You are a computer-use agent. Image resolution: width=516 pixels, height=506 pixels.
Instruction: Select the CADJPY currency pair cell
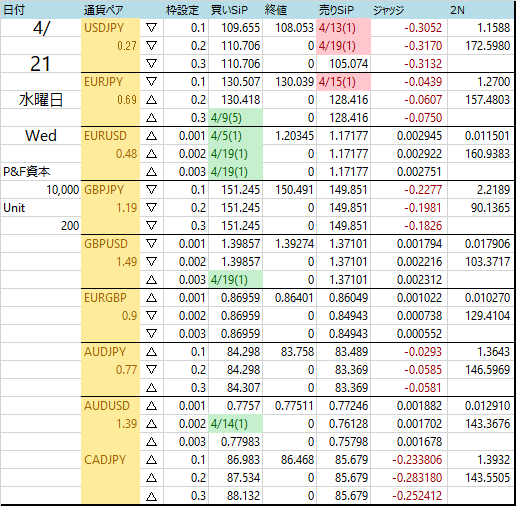click(111, 460)
